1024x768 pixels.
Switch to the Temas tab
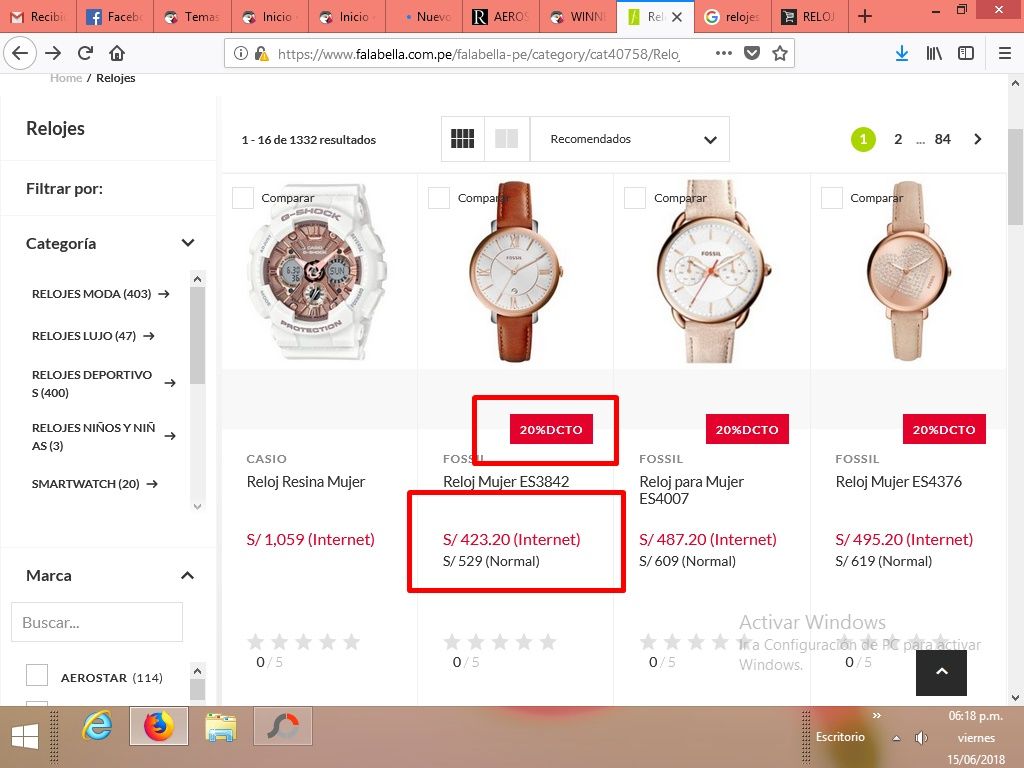point(192,16)
